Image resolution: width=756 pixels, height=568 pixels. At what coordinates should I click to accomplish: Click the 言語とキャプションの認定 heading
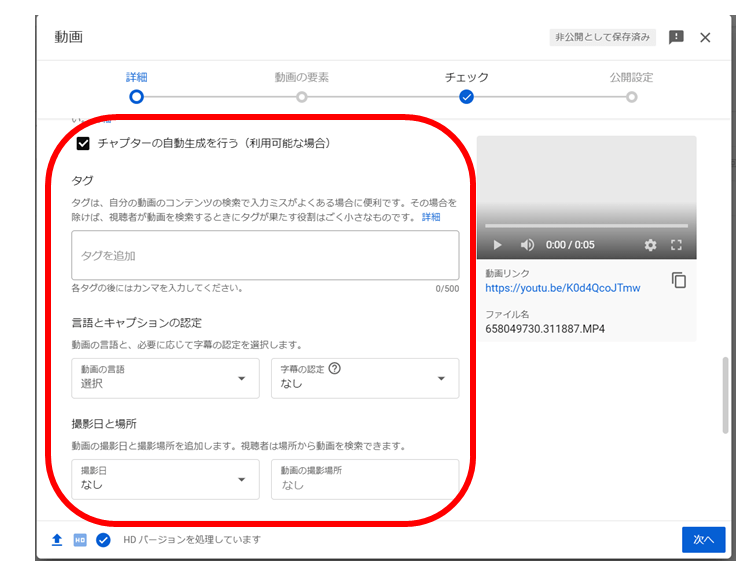point(136,323)
